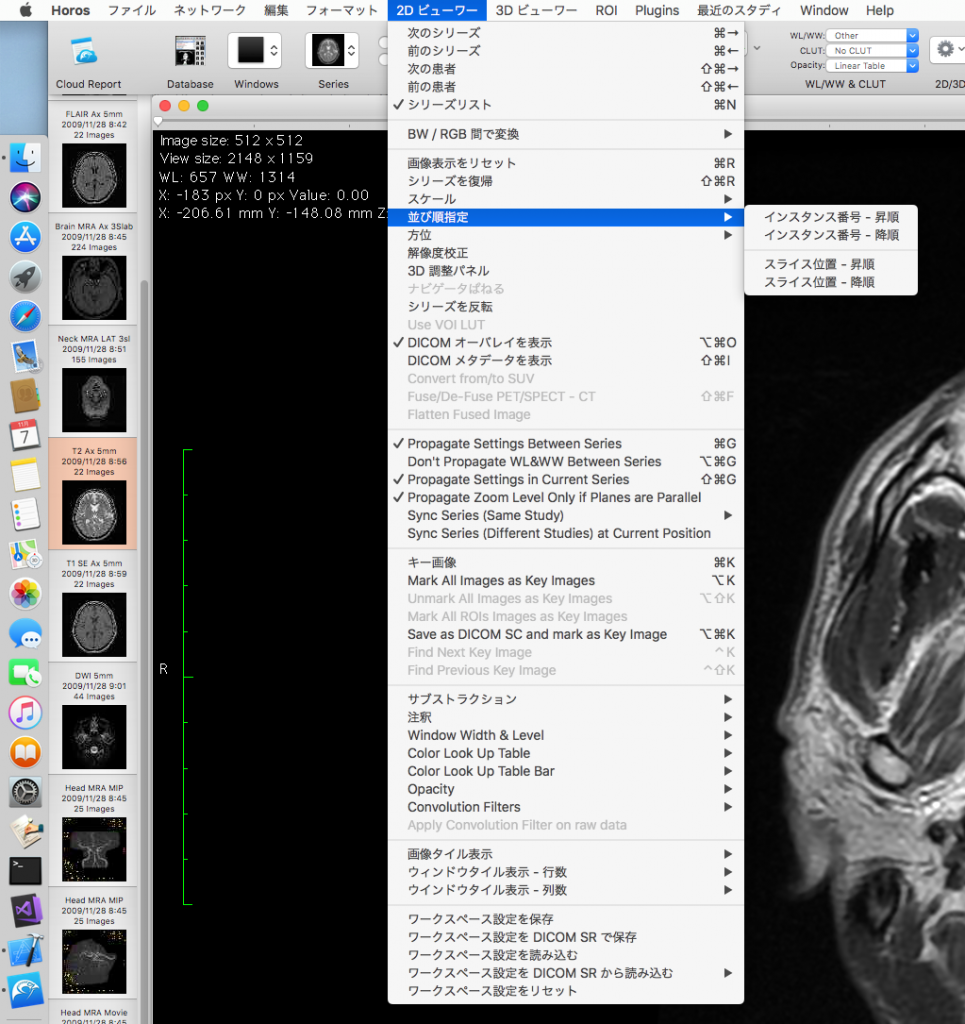The image size is (965, 1024).
Task: Open the Opacity Linear Table dropdown
Action: [x=872, y=65]
